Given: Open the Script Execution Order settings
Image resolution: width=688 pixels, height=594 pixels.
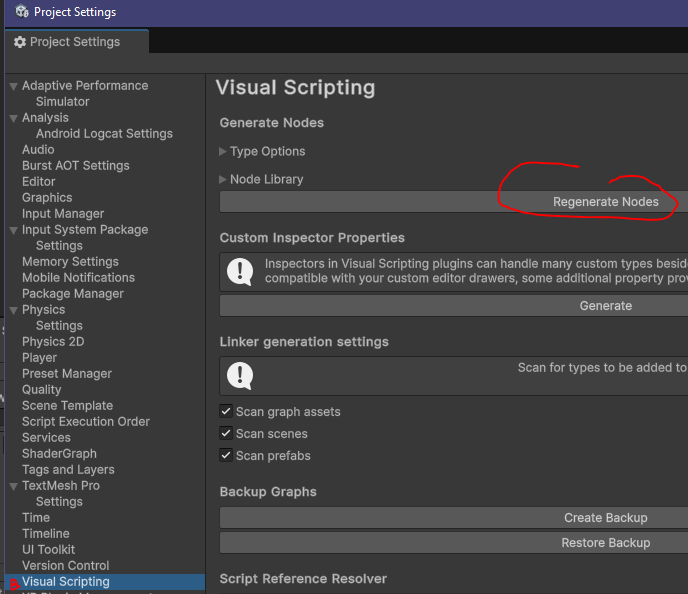Looking at the screenshot, I should [85, 422].
